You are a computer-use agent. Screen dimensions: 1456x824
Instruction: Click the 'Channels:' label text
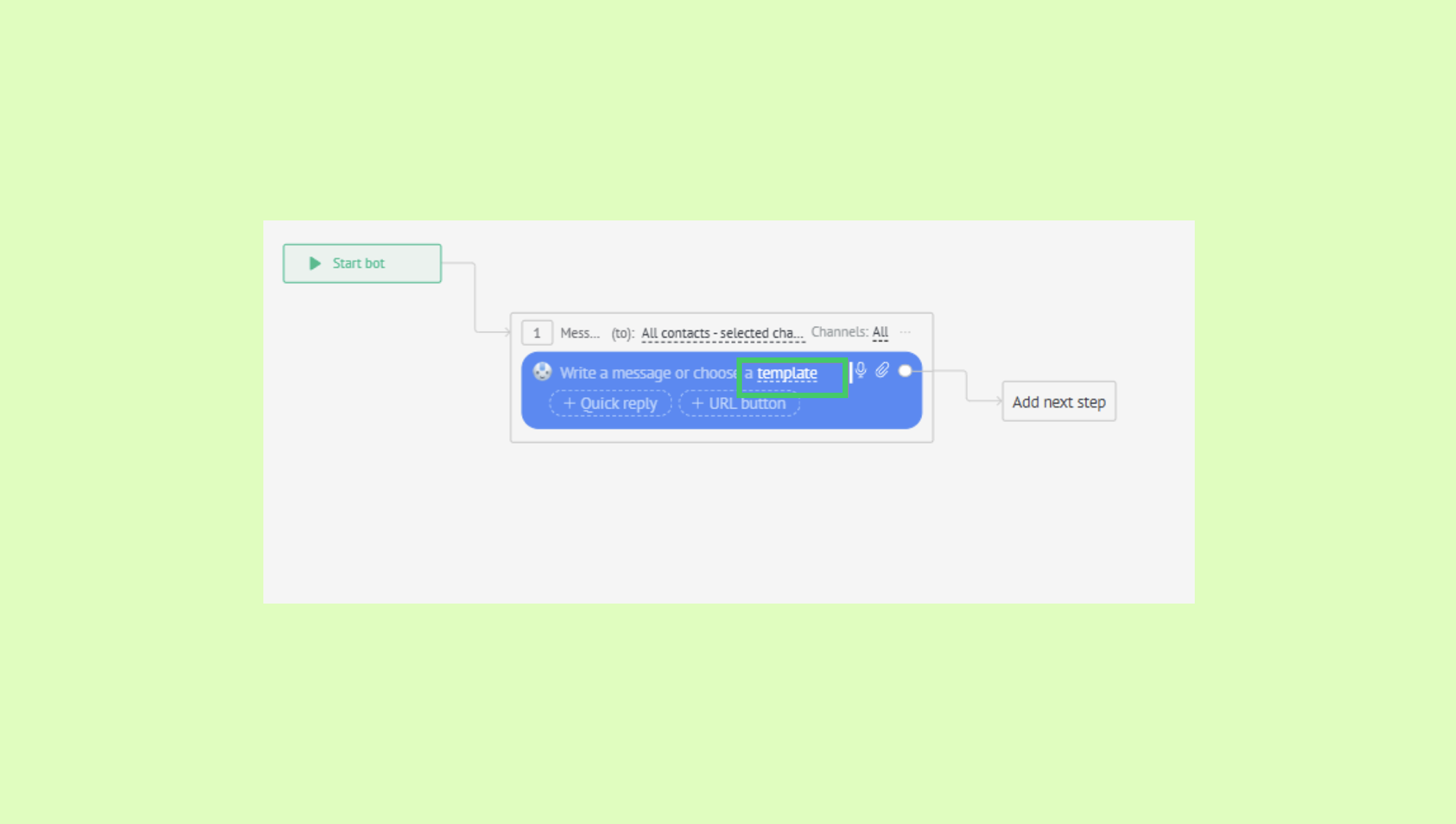coord(839,332)
